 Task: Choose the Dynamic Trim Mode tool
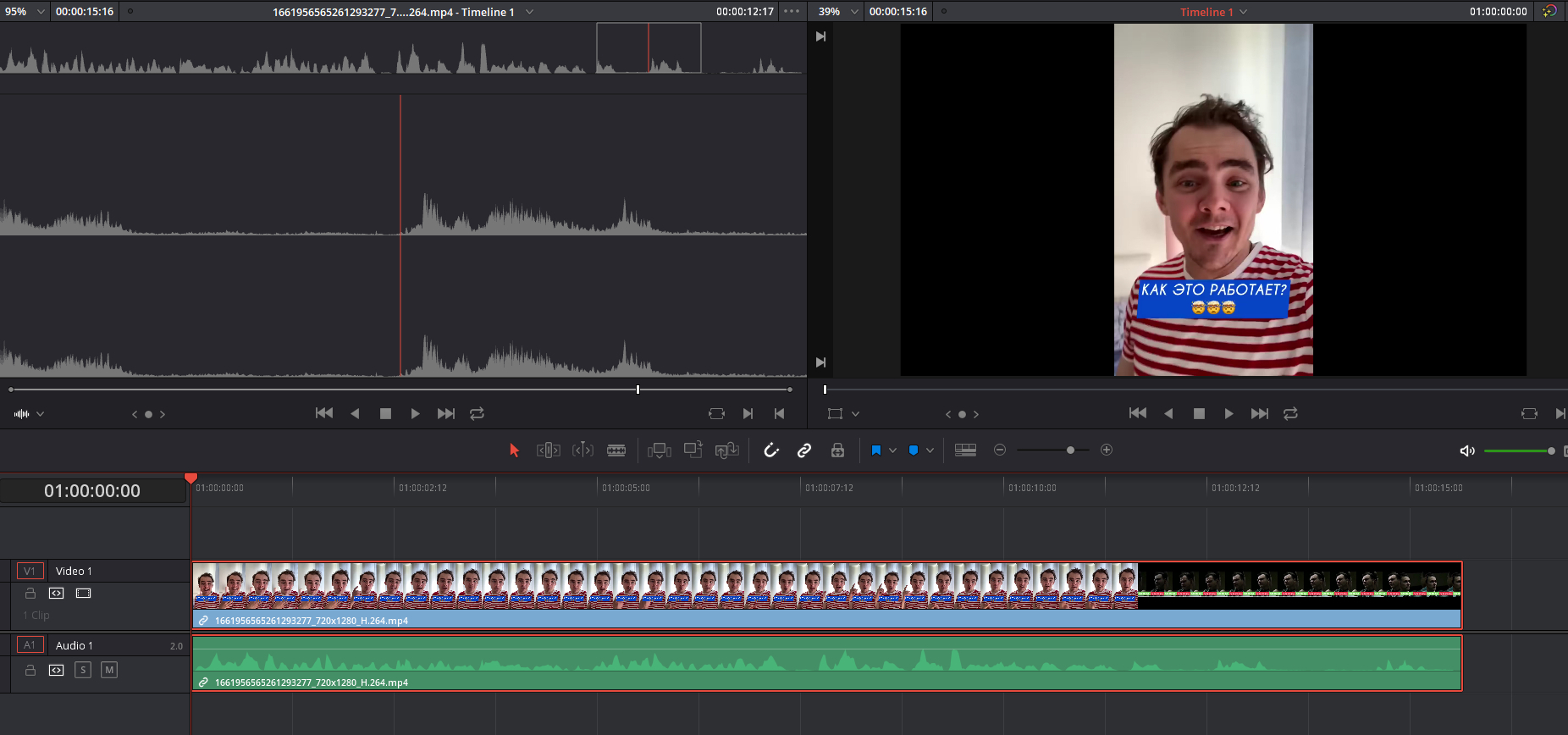pyautogui.click(x=582, y=450)
